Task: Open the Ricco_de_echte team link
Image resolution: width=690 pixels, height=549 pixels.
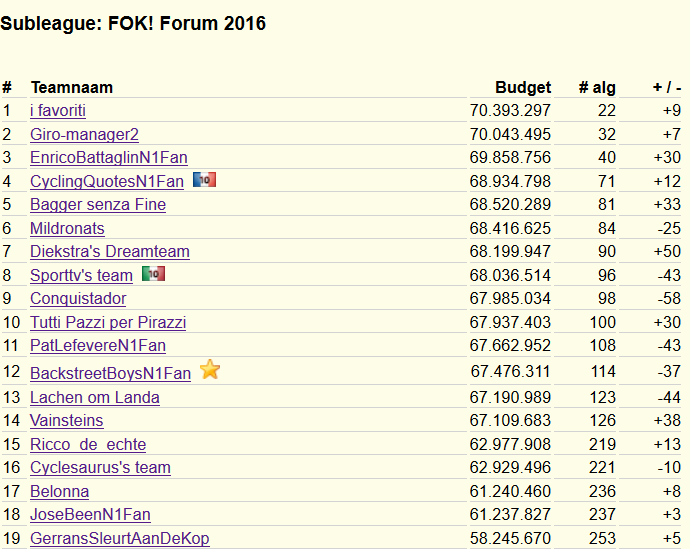Action: click(88, 444)
